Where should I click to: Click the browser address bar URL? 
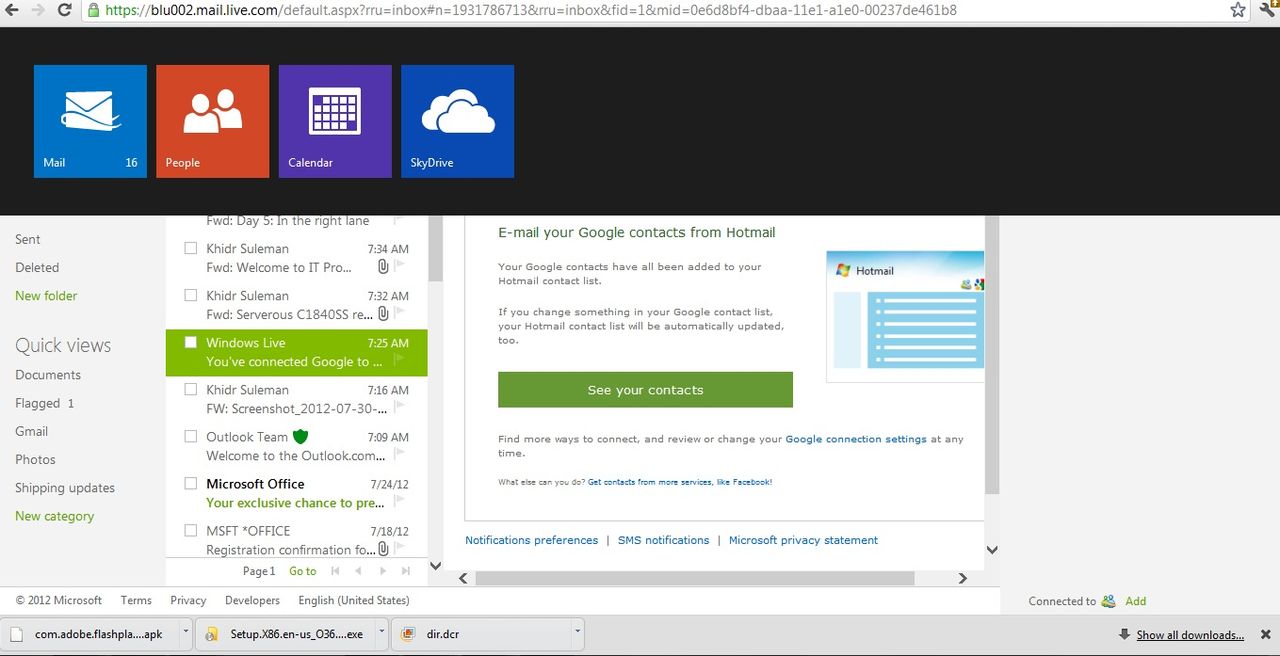pos(530,10)
